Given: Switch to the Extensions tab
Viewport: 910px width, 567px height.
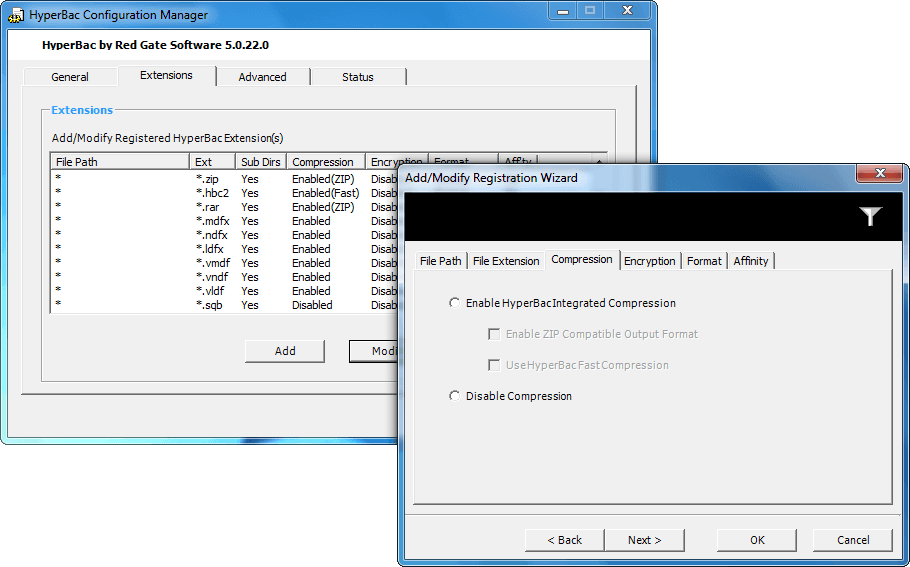Looking at the screenshot, I should coord(167,75).
